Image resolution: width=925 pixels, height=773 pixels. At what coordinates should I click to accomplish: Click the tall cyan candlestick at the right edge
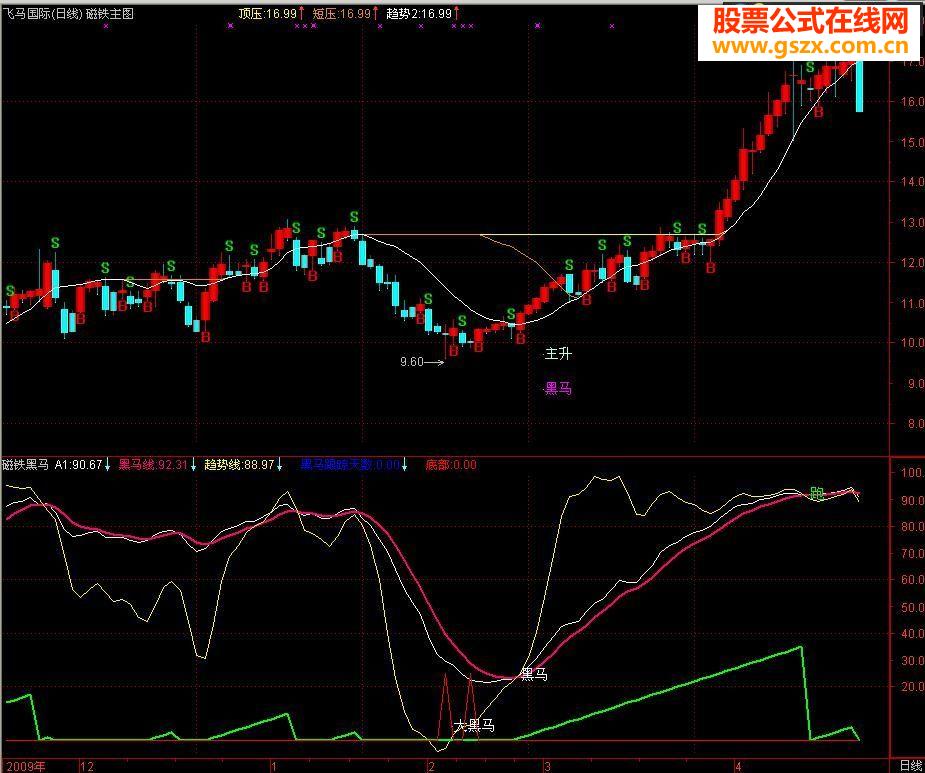(x=860, y=86)
